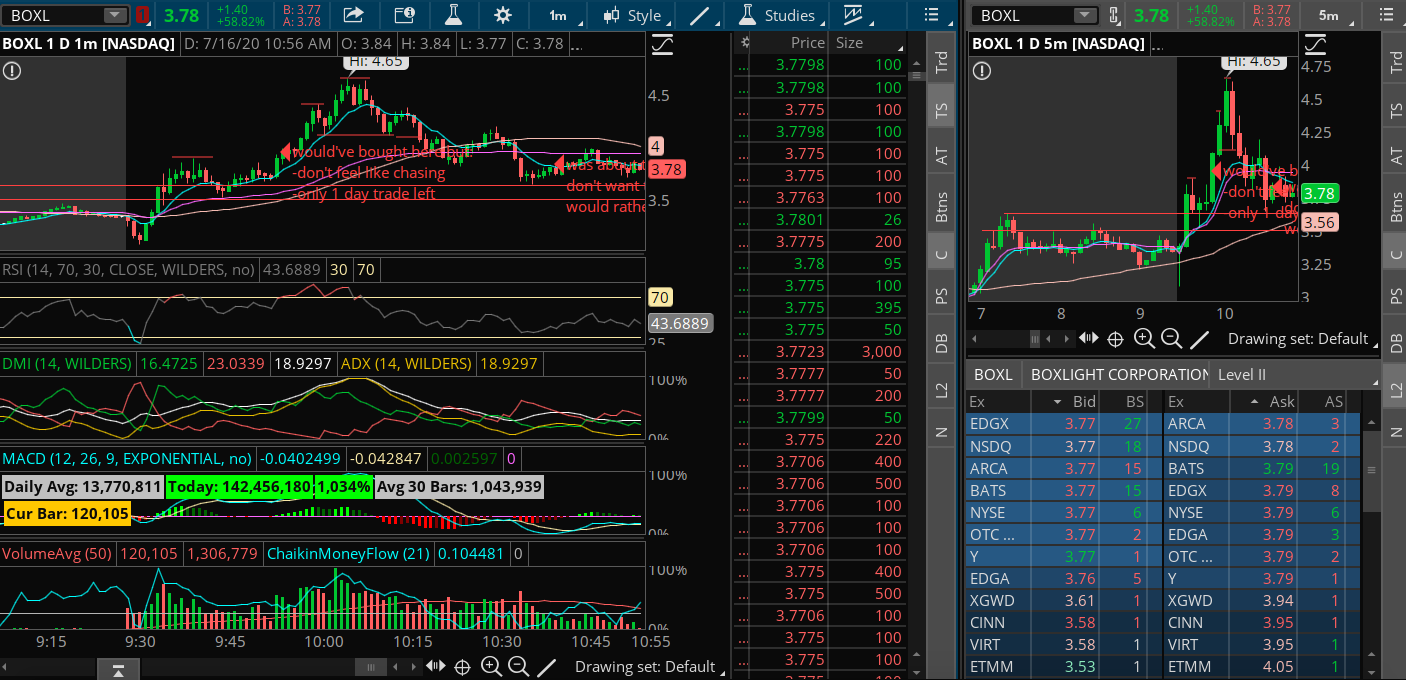The height and width of the screenshot is (680, 1406).
Task: Select the drawing line tool in left toolbar
Action: coord(701,15)
